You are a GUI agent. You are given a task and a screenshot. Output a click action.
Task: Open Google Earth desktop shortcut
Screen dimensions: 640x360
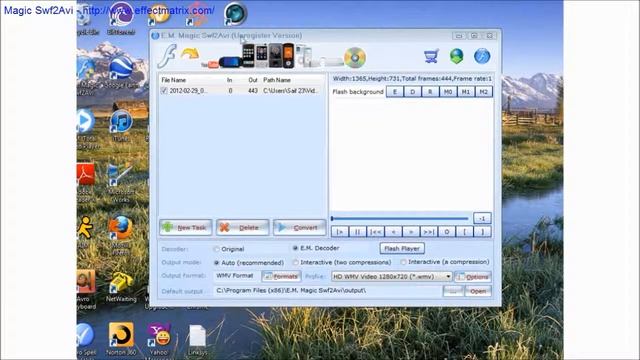[120, 71]
